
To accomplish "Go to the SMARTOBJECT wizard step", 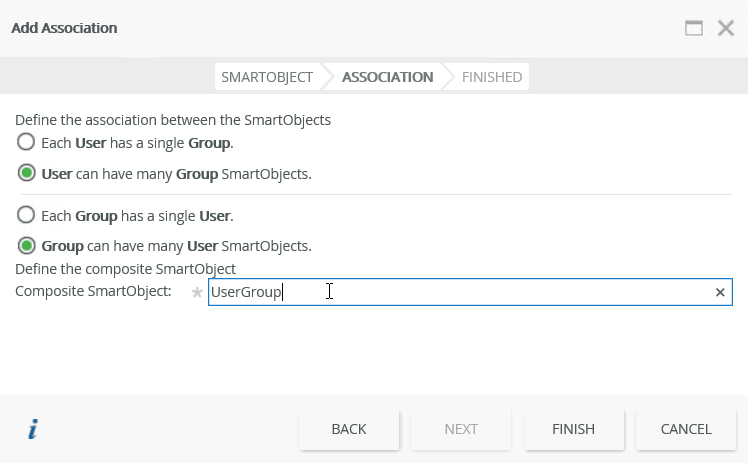I will [x=266, y=77].
